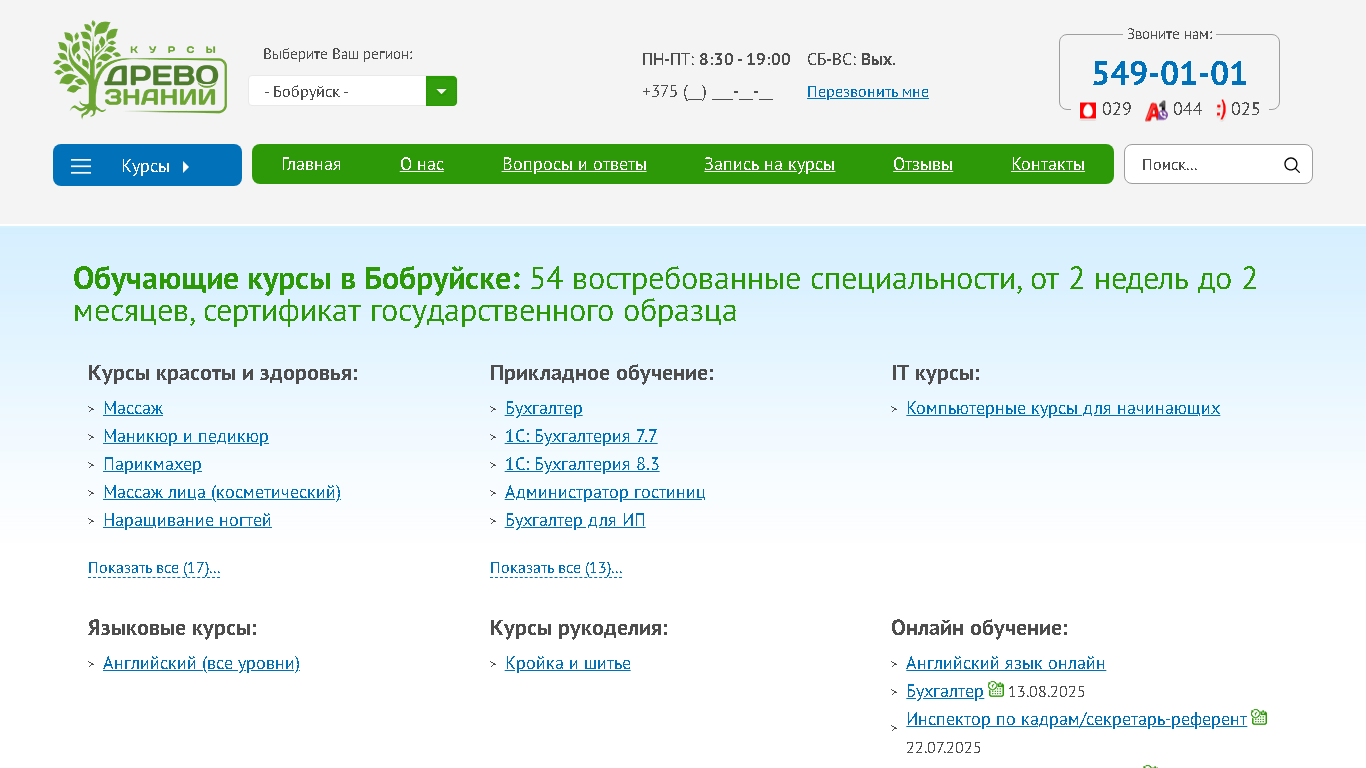The image size is (1366, 768).
Task: Go to Главная menu item
Action: point(311,164)
